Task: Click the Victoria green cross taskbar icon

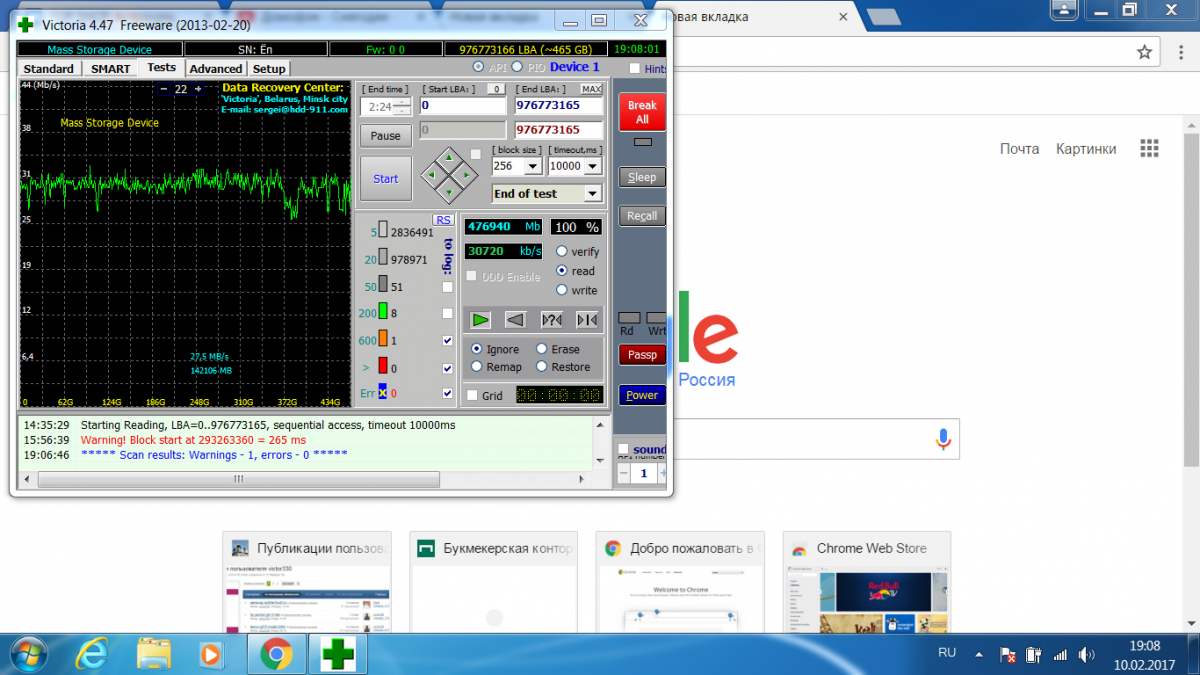Action: pos(337,654)
